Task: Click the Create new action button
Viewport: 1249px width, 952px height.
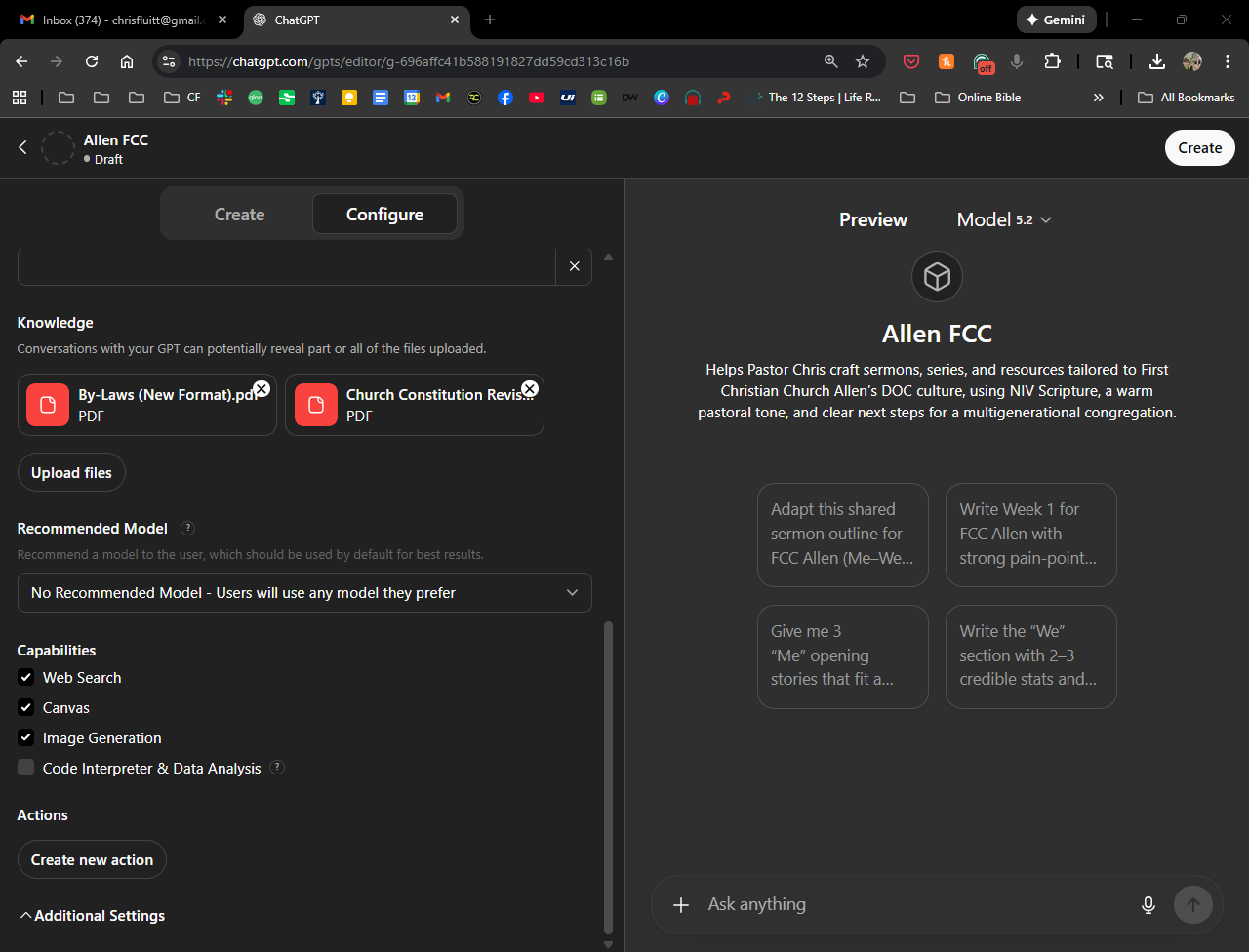Action: [x=92, y=859]
